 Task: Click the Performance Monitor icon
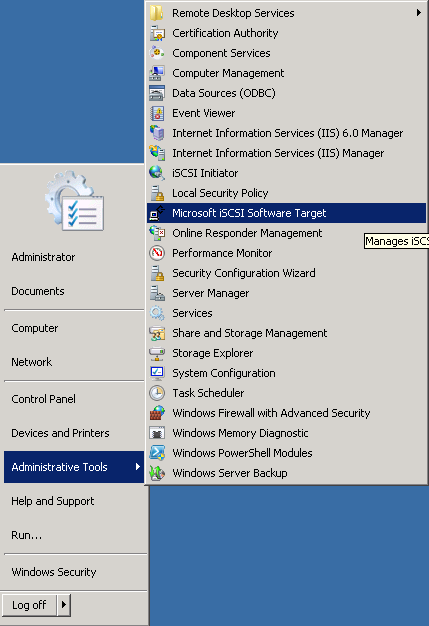[x=157, y=253]
